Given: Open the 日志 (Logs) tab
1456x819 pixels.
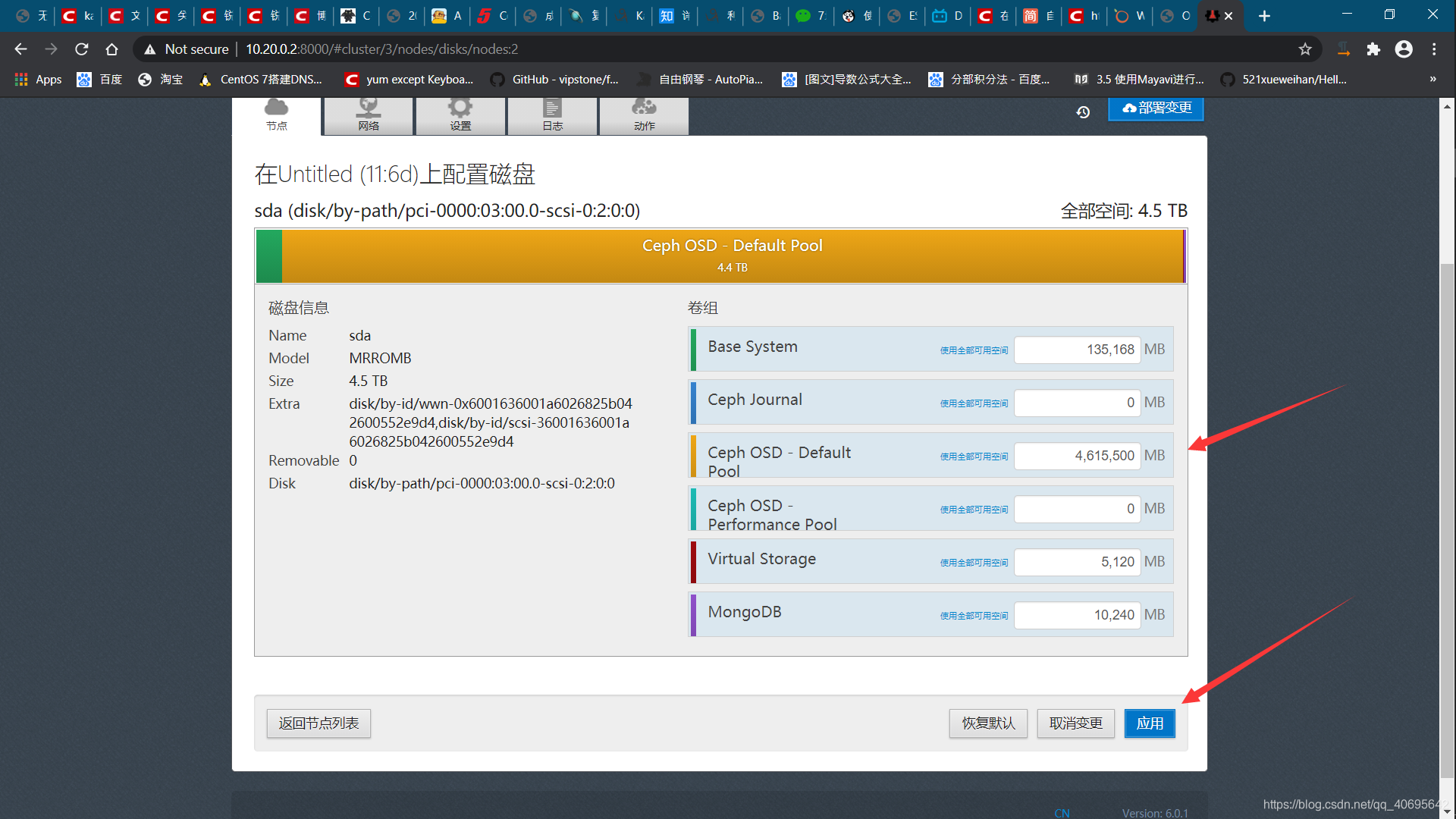Looking at the screenshot, I should point(552,116).
